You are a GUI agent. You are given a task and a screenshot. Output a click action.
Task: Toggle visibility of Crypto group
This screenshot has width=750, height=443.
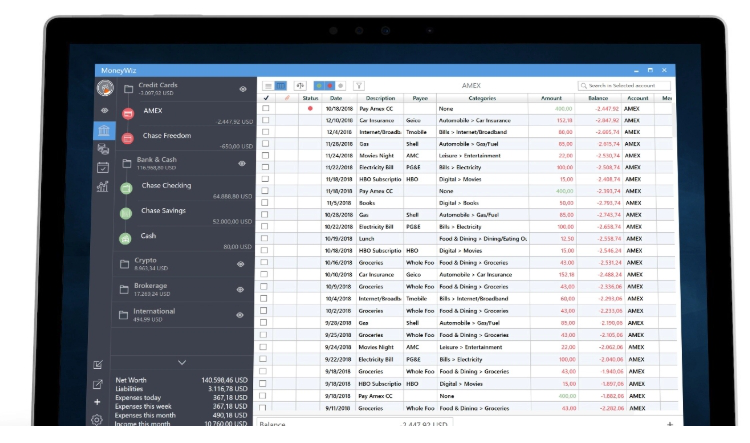(x=241, y=264)
